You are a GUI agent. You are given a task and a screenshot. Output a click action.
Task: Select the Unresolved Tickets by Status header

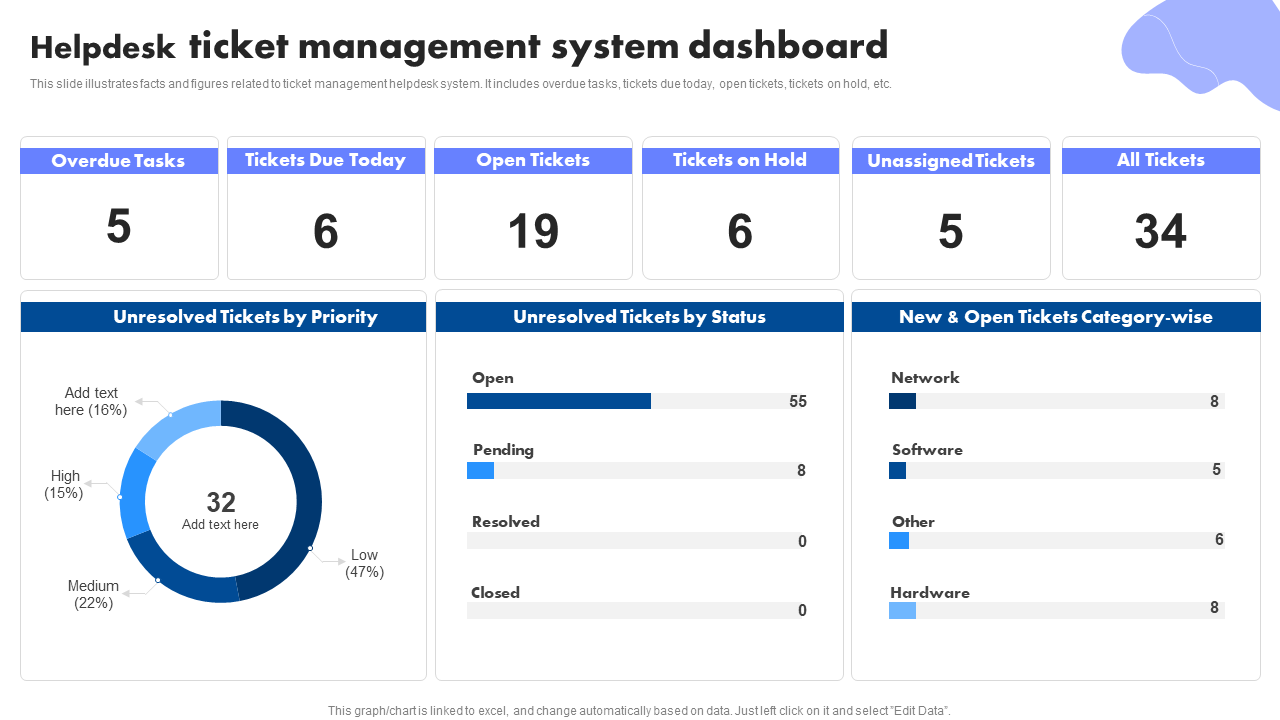[639, 317]
